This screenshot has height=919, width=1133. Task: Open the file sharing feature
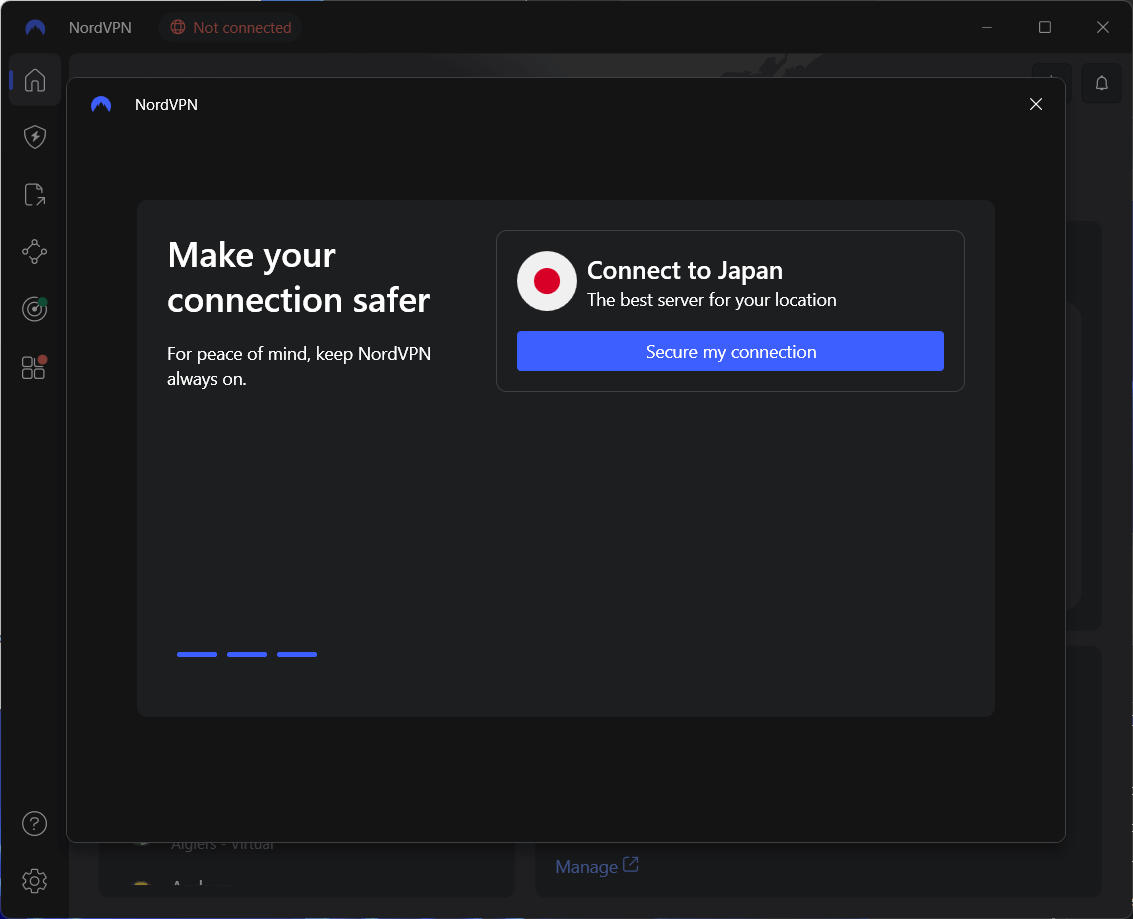(34, 194)
